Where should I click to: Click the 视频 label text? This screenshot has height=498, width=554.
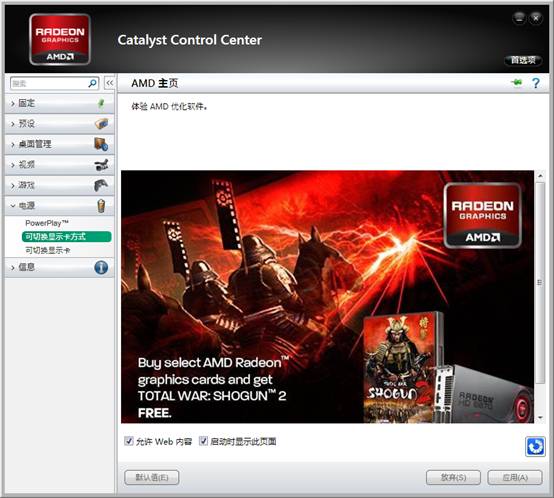[26, 165]
